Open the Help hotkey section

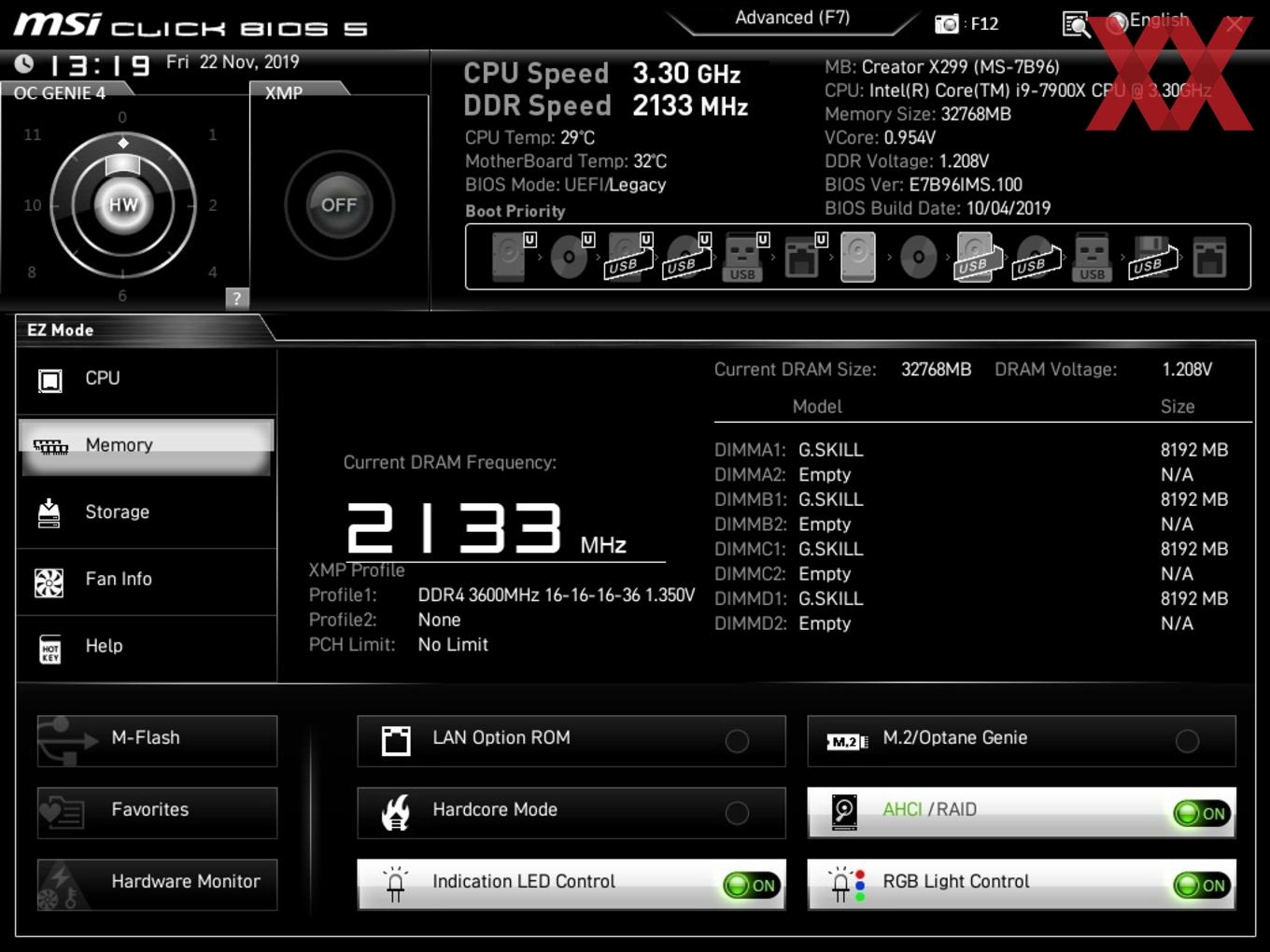pyautogui.click(x=147, y=647)
